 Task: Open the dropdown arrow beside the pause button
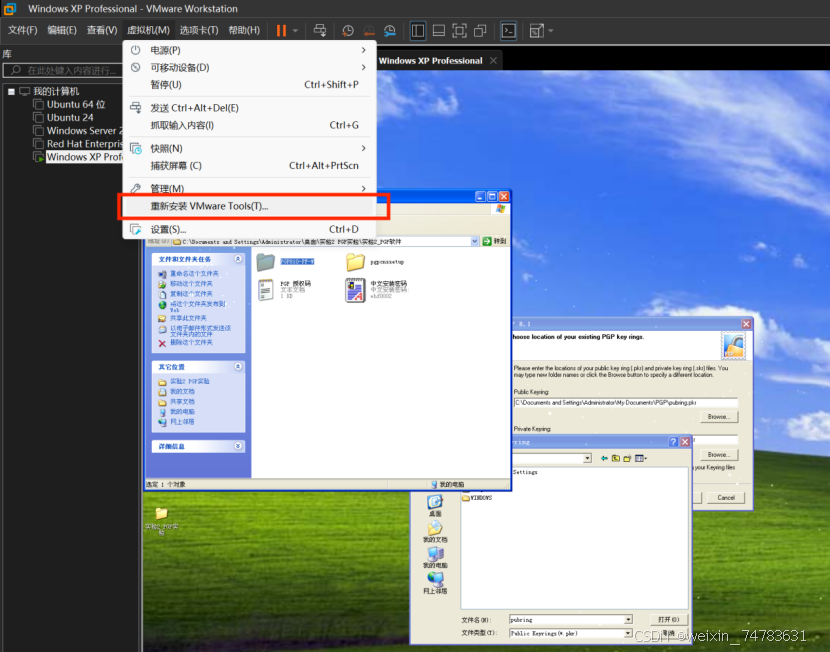click(295, 31)
